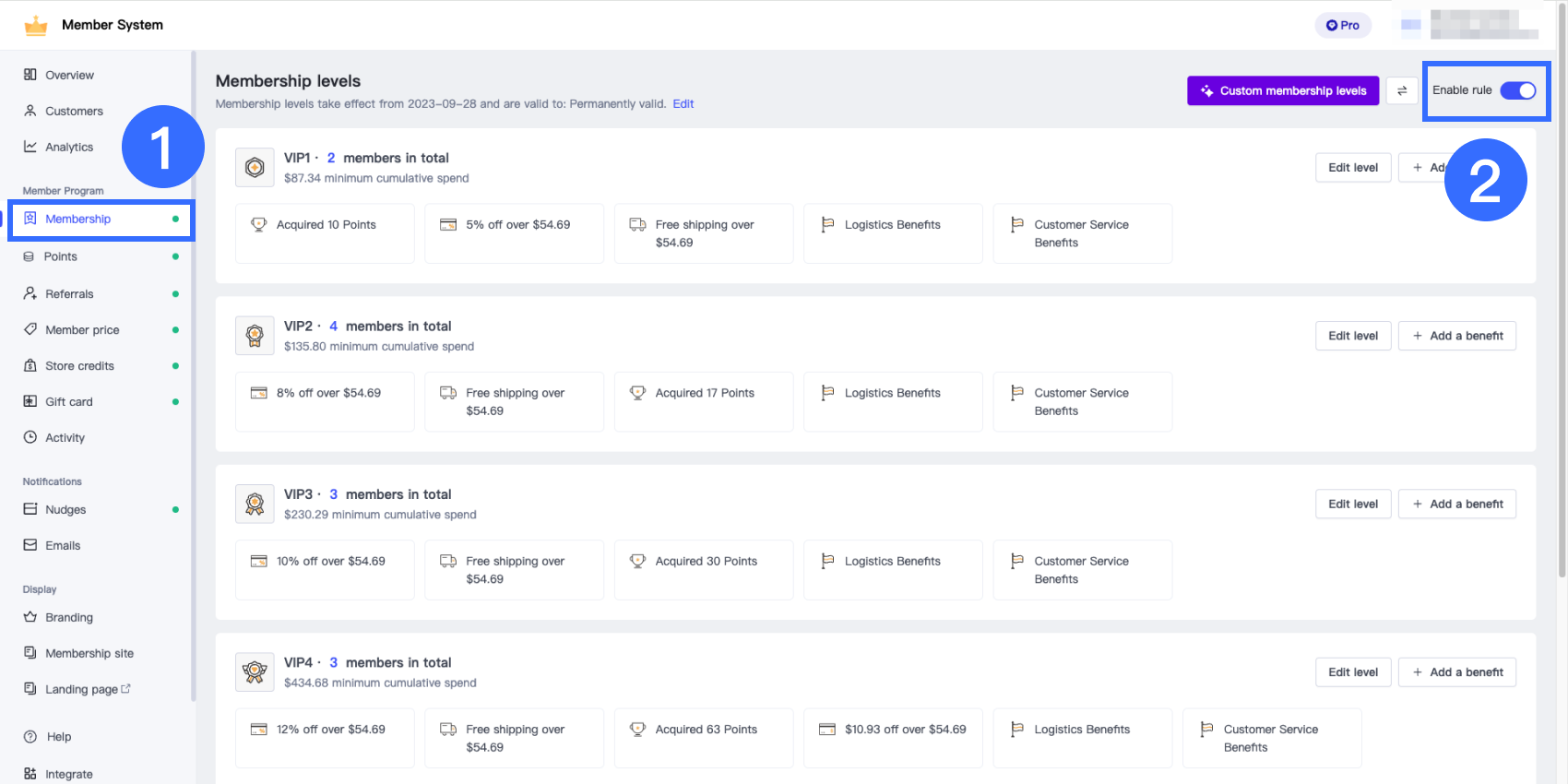Screen dimensions: 1568x784
Task: Click the Member System crown logo
Action: (x=36, y=25)
